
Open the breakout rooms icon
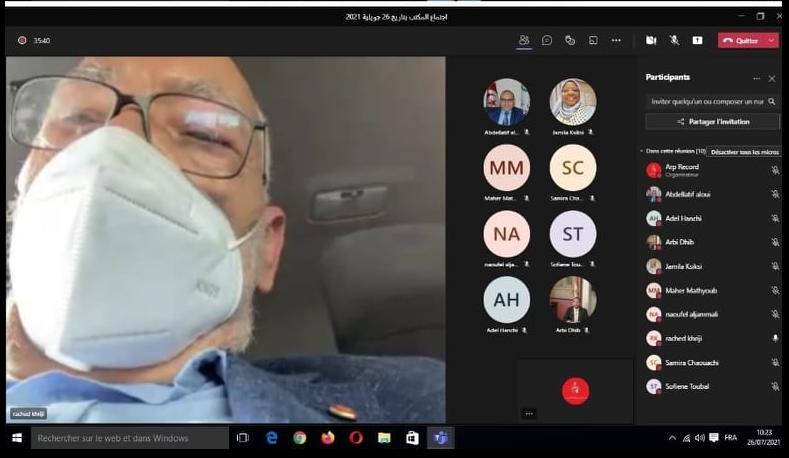coord(593,40)
